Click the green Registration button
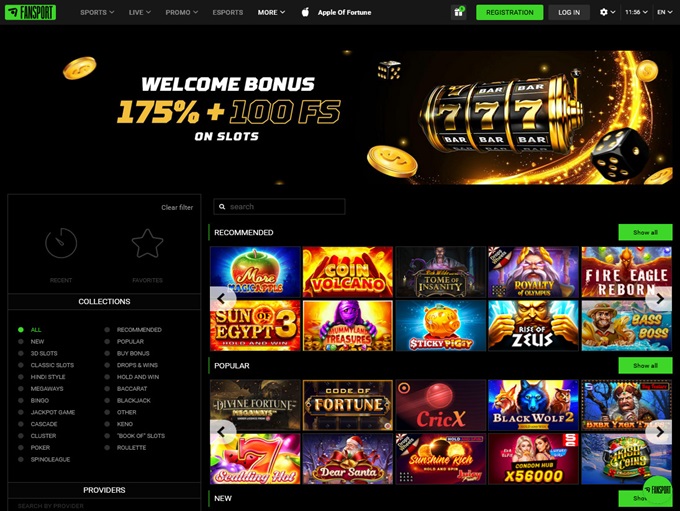Image resolution: width=680 pixels, height=511 pixels. [510, 12]
